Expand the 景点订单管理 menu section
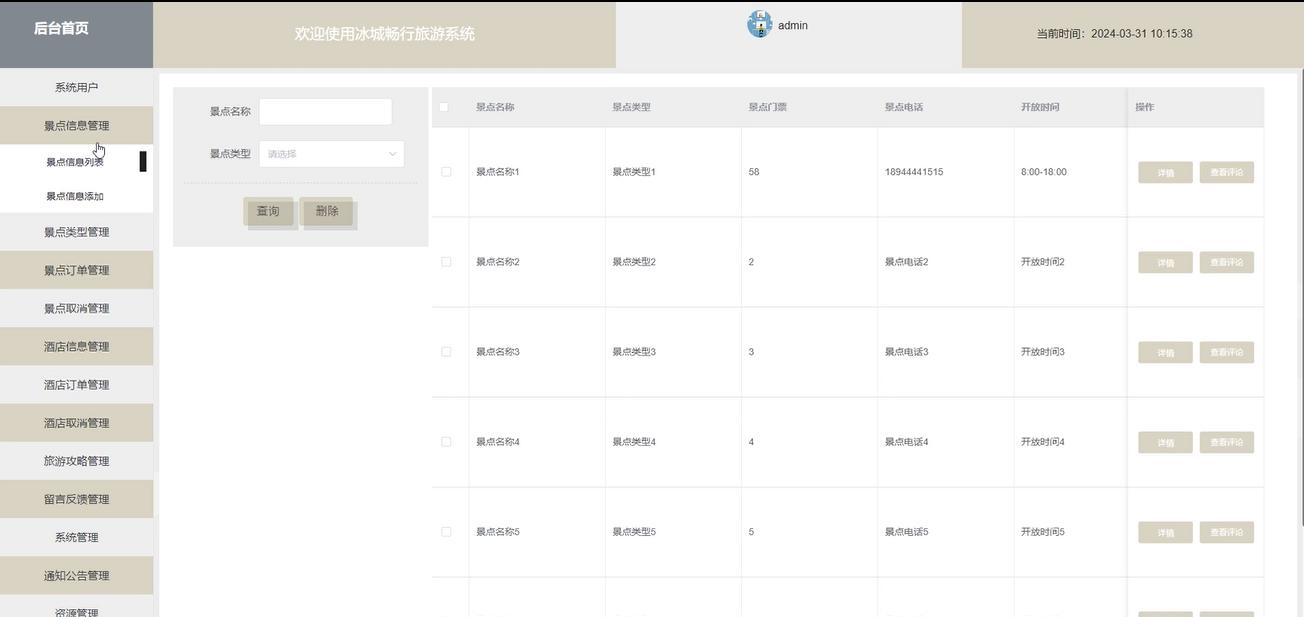 coord(77,270)
